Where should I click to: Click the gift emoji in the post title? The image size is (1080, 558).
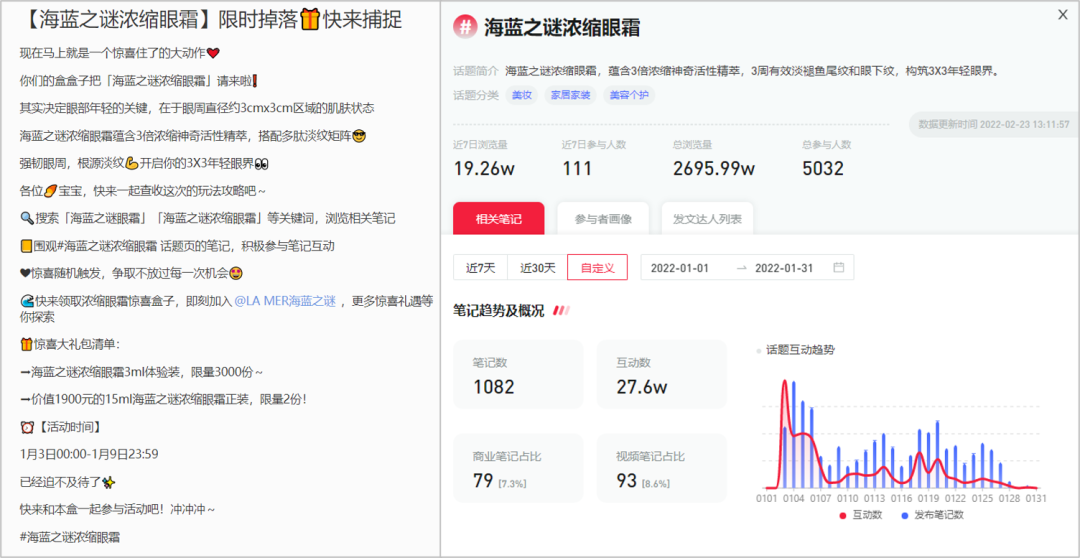click(x=309, y=20)
